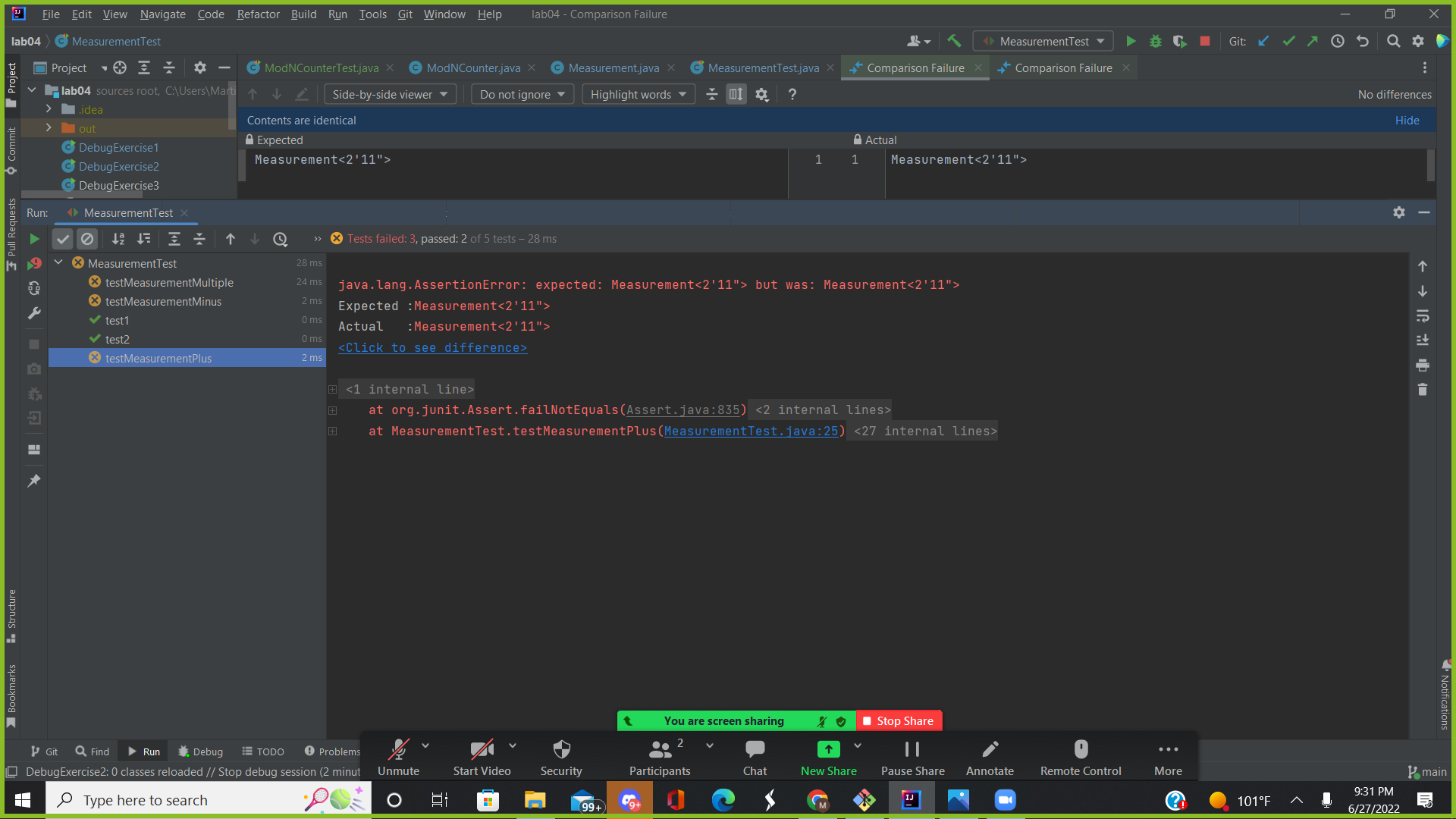
Task: Click the Git update project arrow icon
Action: pyautogui.click(x=1263, y=41)
